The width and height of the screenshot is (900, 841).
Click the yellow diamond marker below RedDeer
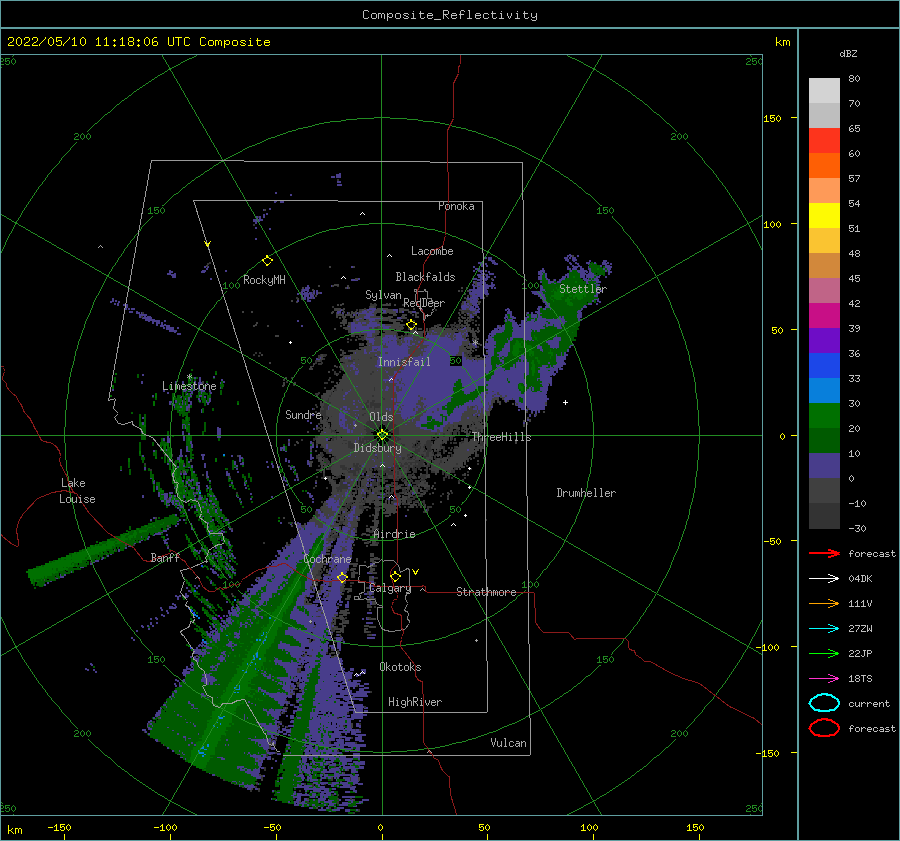coord(411,325)
